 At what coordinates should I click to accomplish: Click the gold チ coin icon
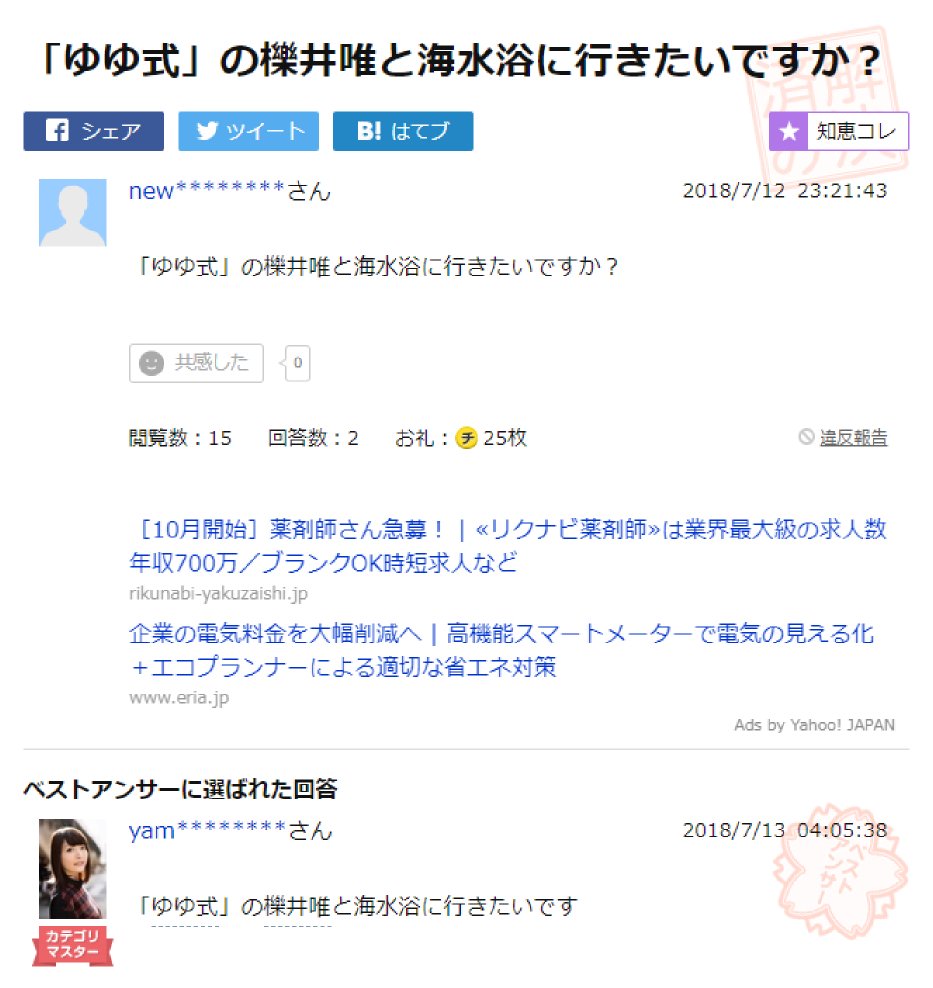point(466,437)
